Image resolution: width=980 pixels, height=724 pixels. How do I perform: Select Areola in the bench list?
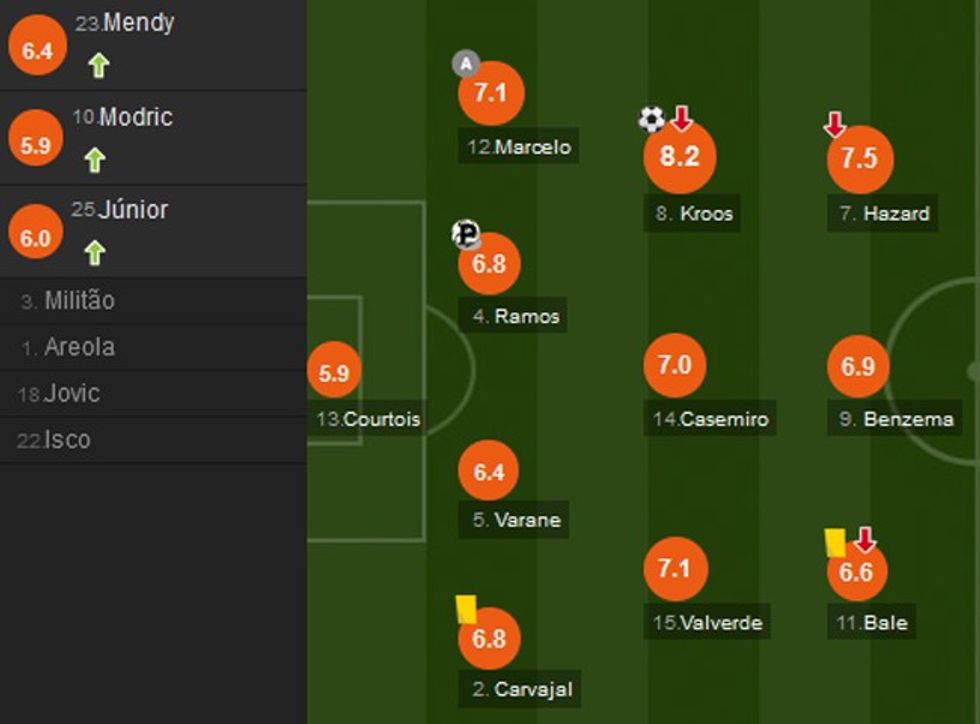coord(79,348)
